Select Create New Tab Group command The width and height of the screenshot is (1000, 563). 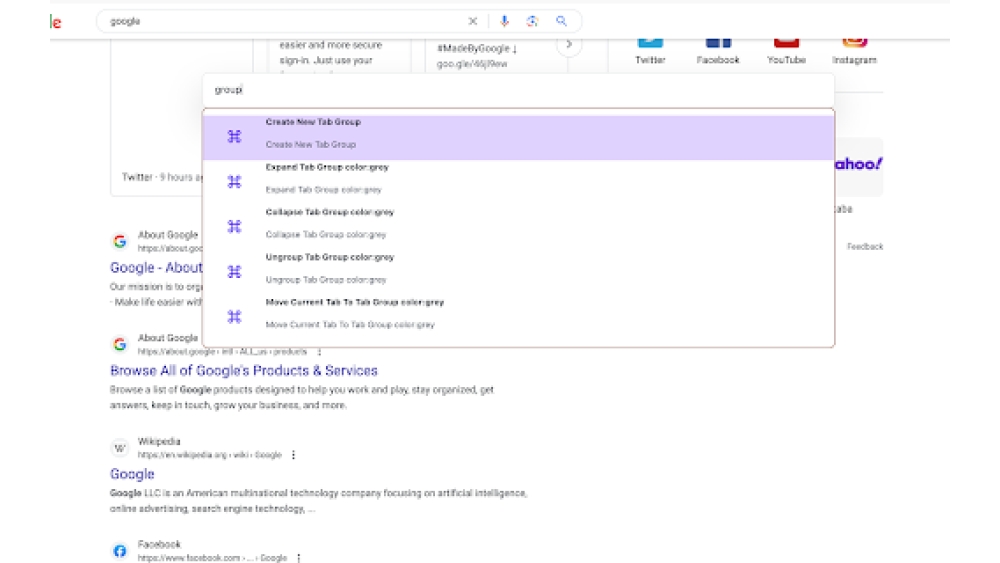(x=518, y=136)
